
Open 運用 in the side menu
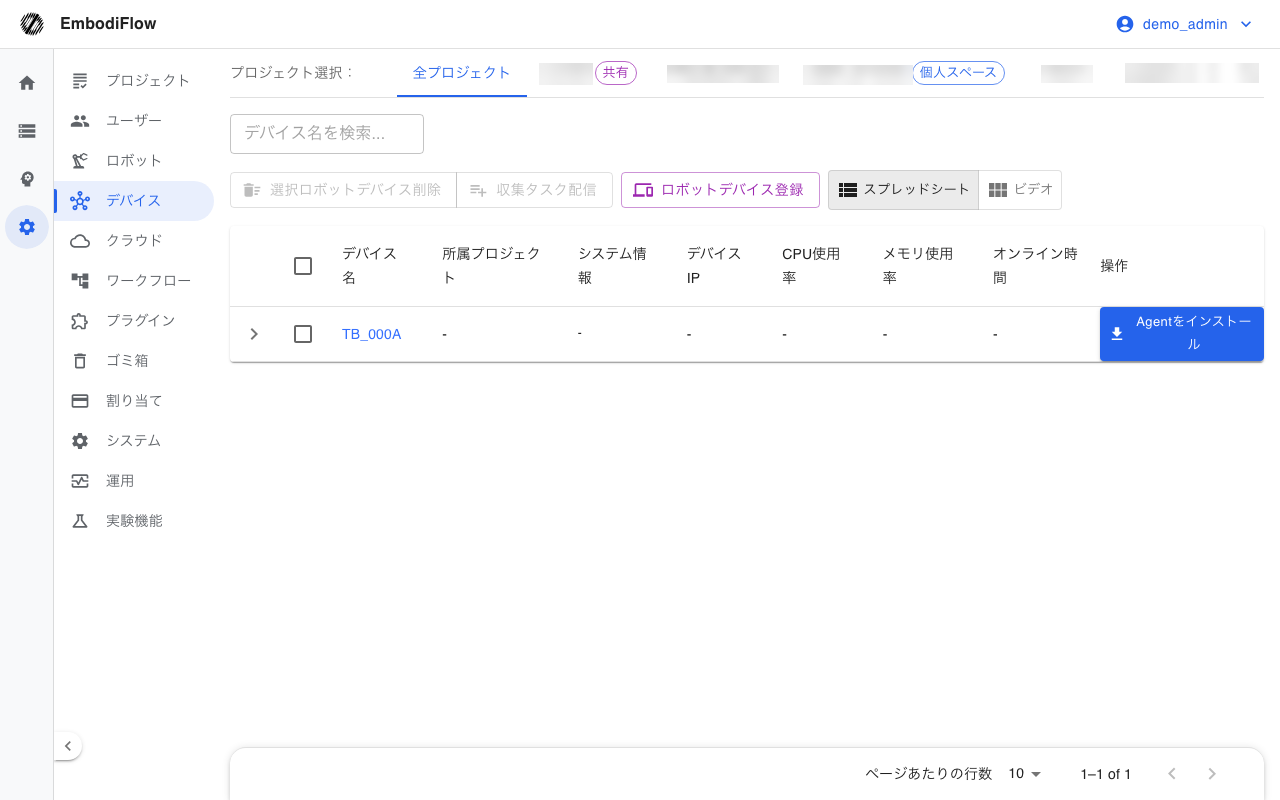[x=134, y=481]
